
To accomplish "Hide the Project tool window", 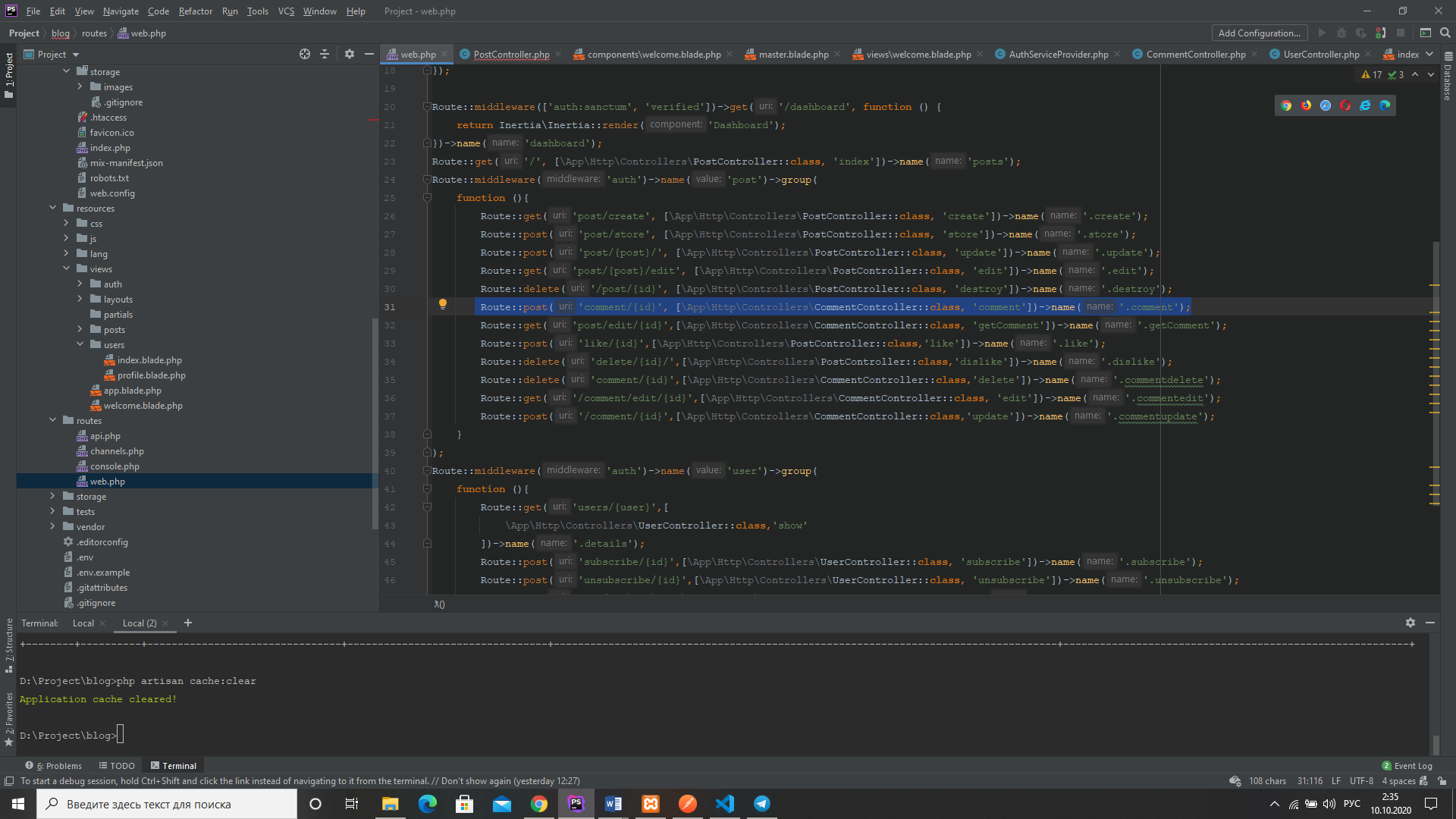I will tap(369, 54).
